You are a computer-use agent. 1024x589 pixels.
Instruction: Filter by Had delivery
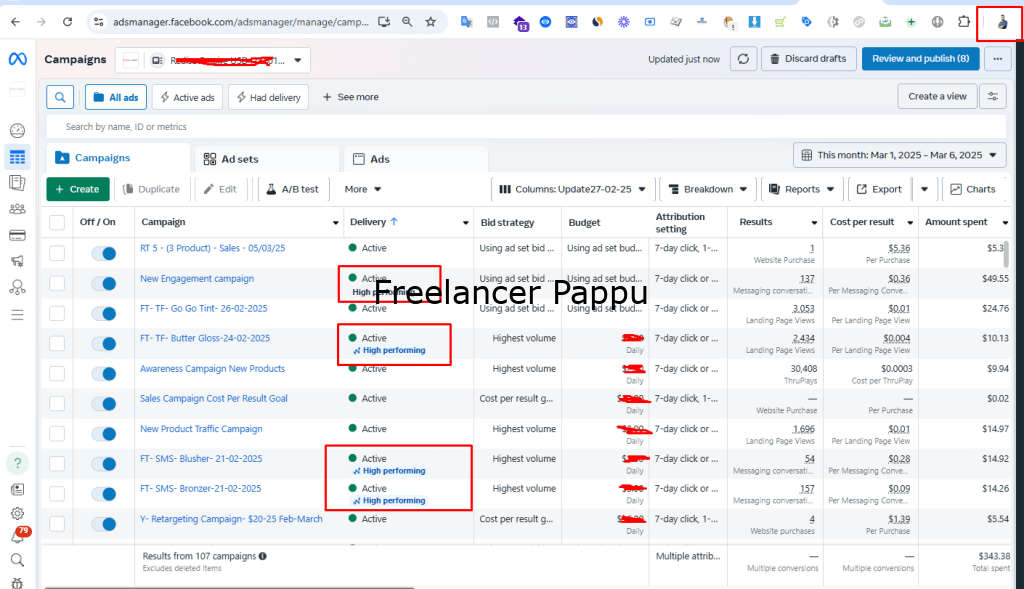[x=268, y=97]
